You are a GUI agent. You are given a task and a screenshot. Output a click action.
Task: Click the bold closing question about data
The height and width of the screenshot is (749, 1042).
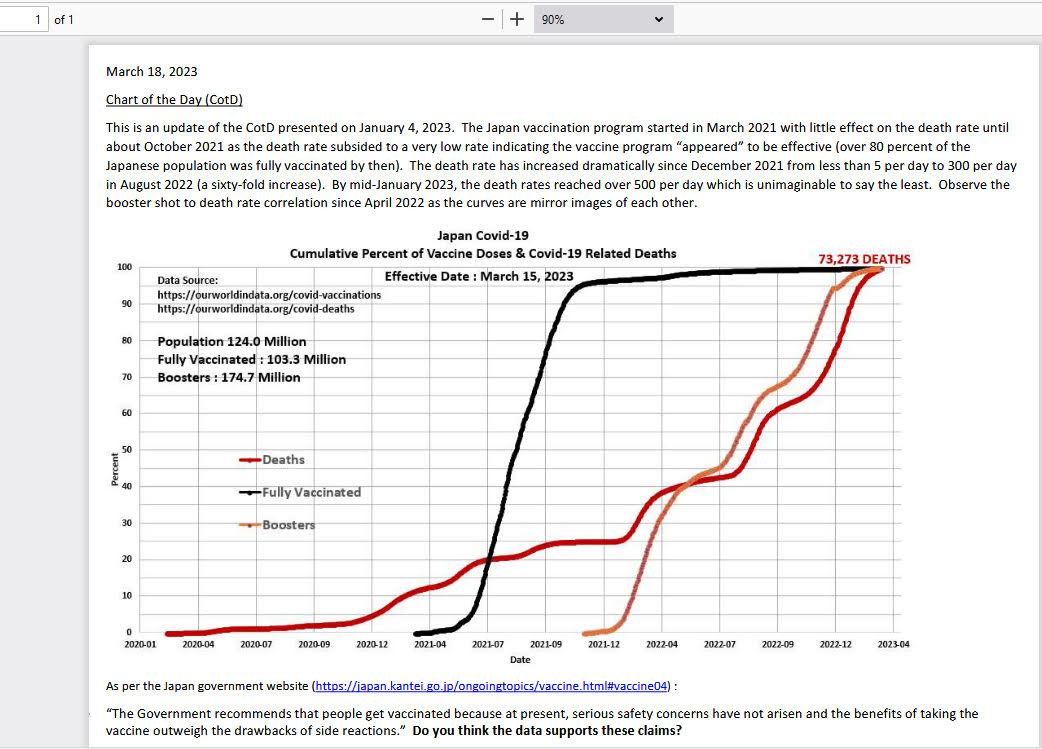(x=547, y=730)
